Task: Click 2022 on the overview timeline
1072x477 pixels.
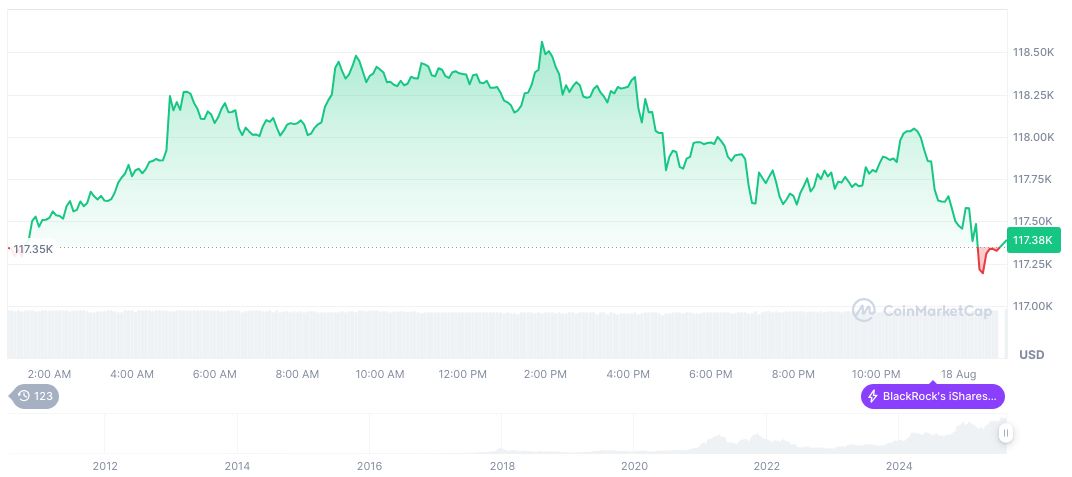Action: (x=767, y=466)
